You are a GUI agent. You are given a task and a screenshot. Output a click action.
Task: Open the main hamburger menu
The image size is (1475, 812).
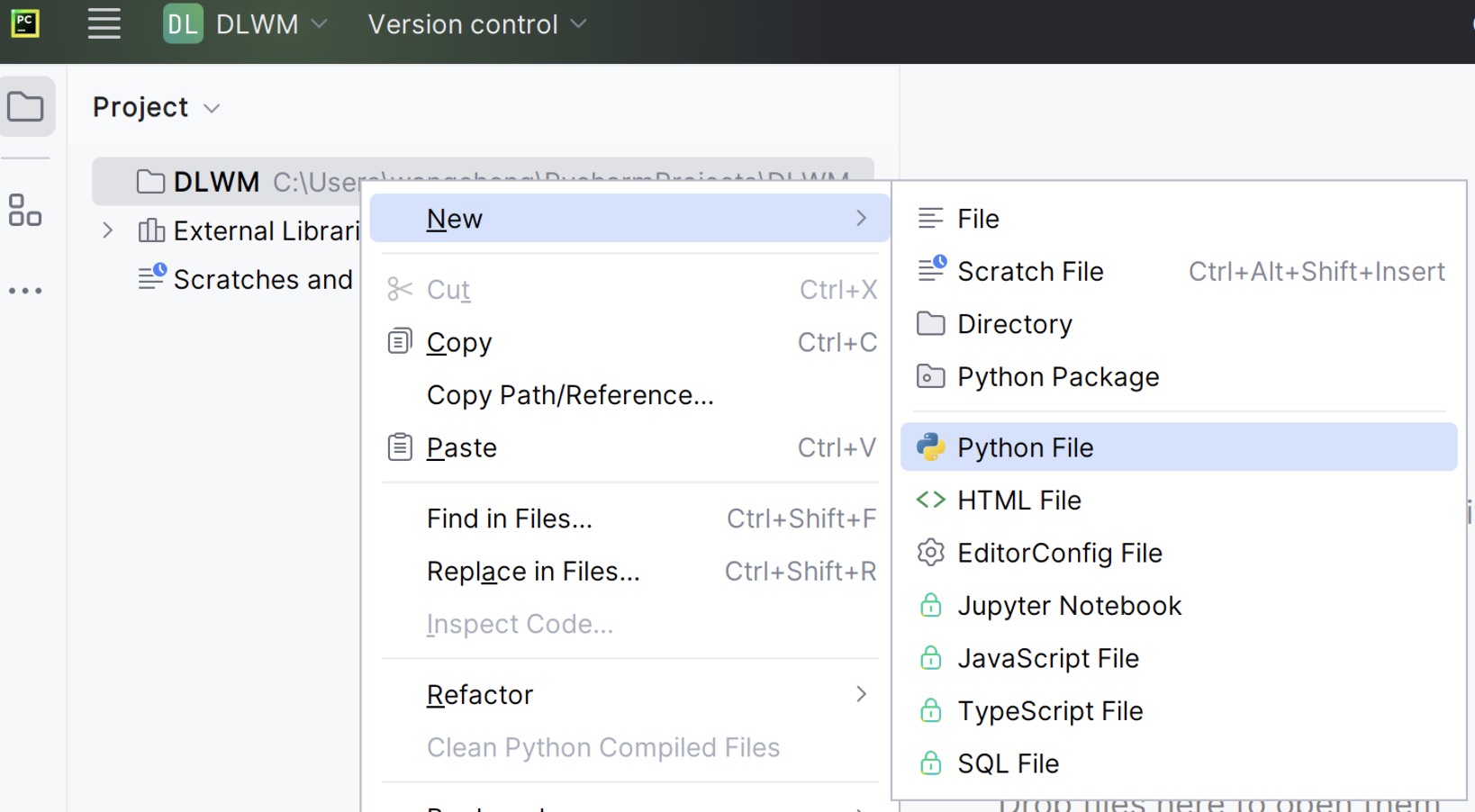click(x=104, y=24)
